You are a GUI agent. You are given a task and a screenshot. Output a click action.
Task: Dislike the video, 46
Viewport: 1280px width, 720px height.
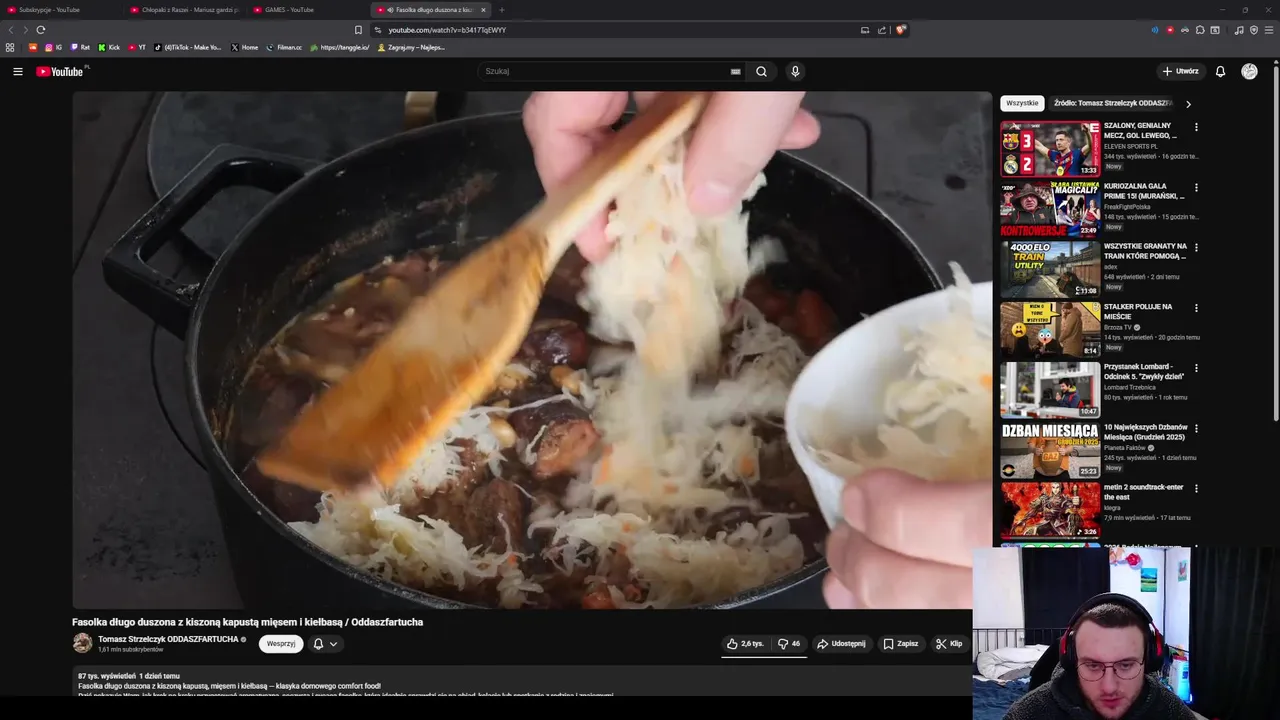[x=790, y=644]
